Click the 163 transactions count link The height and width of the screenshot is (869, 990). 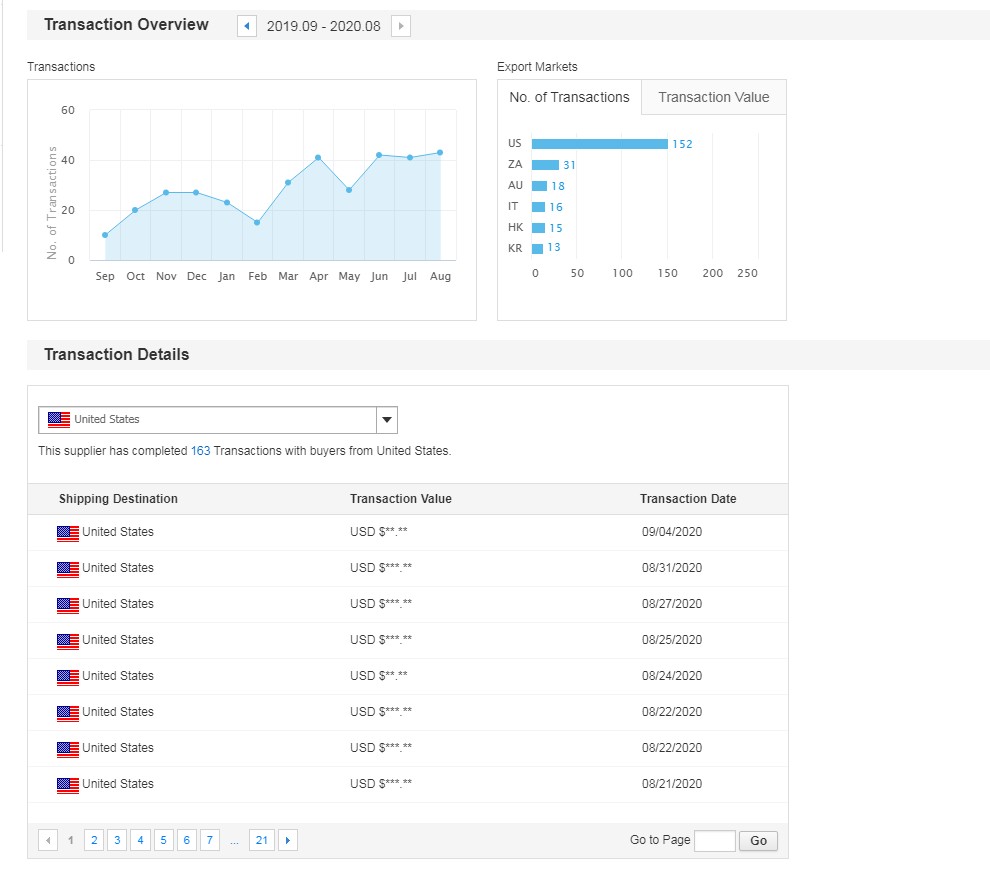(200, 451)
